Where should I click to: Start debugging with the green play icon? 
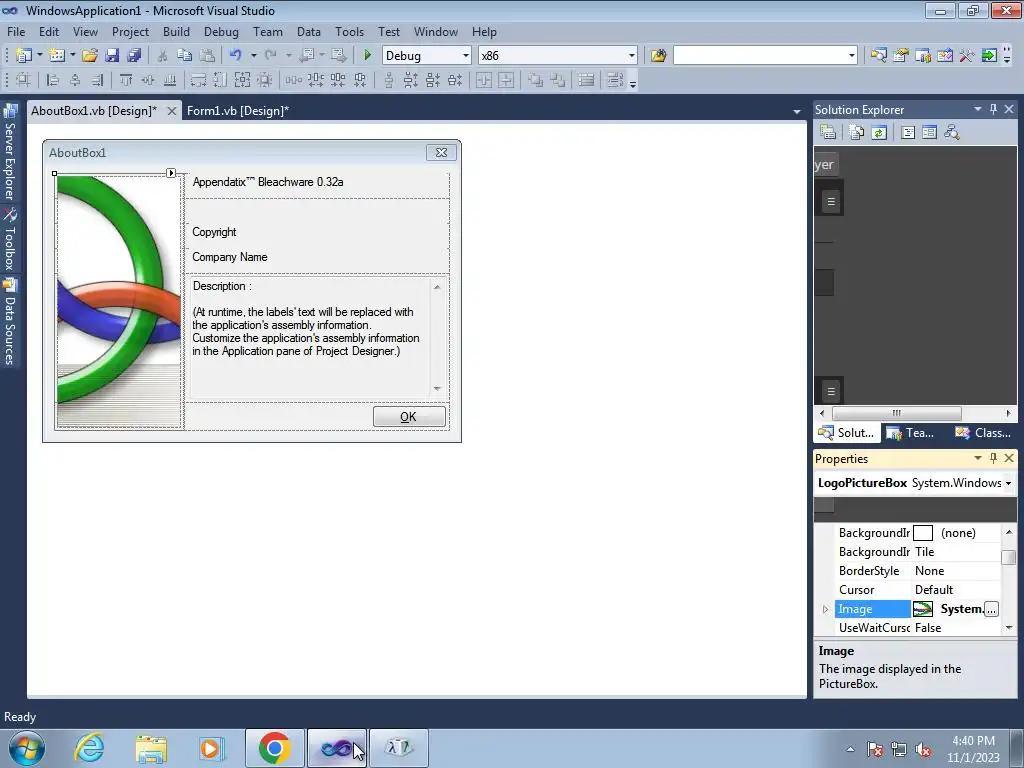tap(367, 56)
